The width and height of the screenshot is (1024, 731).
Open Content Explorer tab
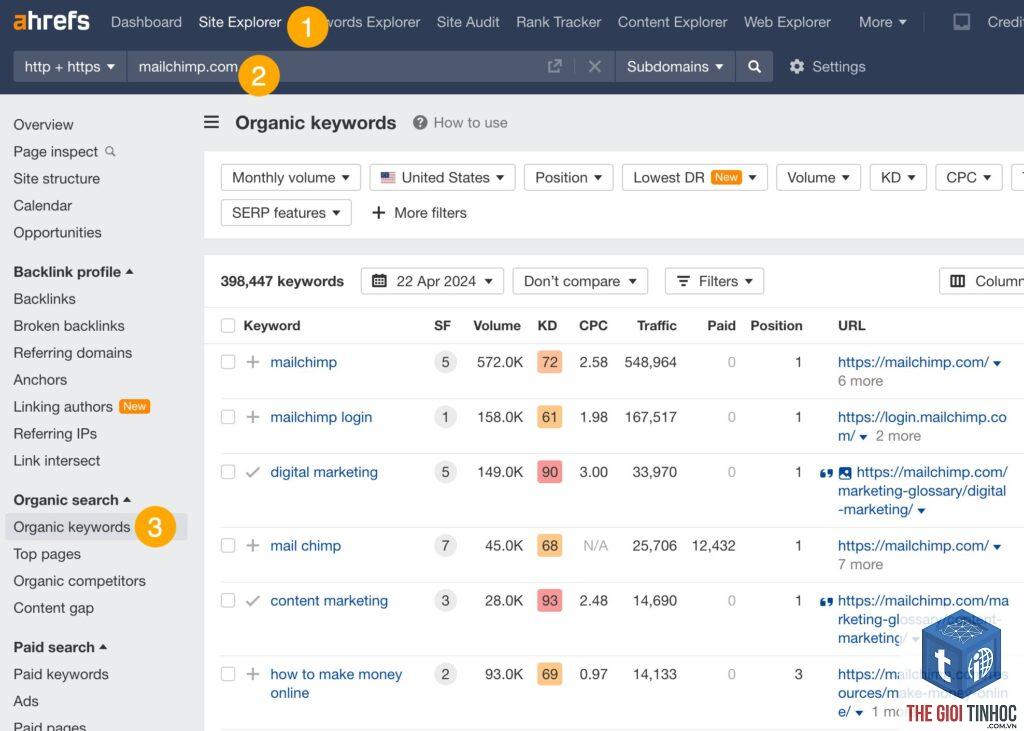pyautogui.click(x=672, y=22)
